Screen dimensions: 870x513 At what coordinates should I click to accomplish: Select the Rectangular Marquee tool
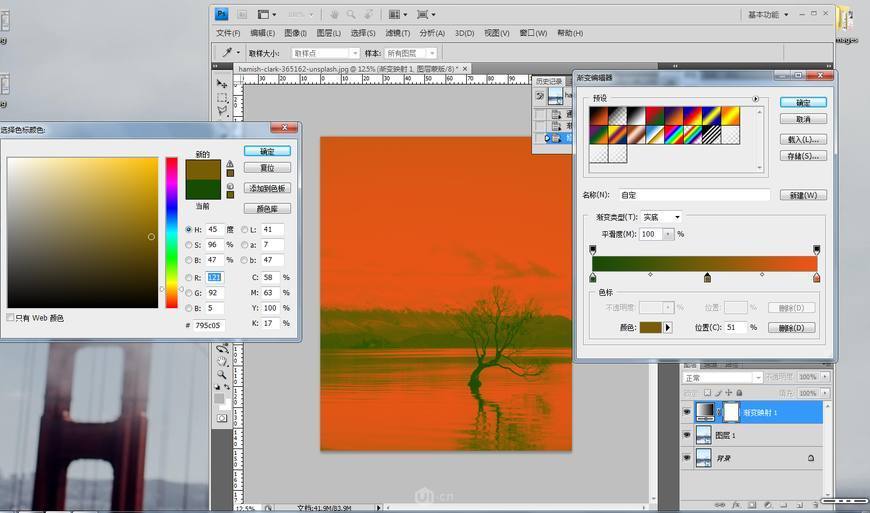click(x=222, y=97)
